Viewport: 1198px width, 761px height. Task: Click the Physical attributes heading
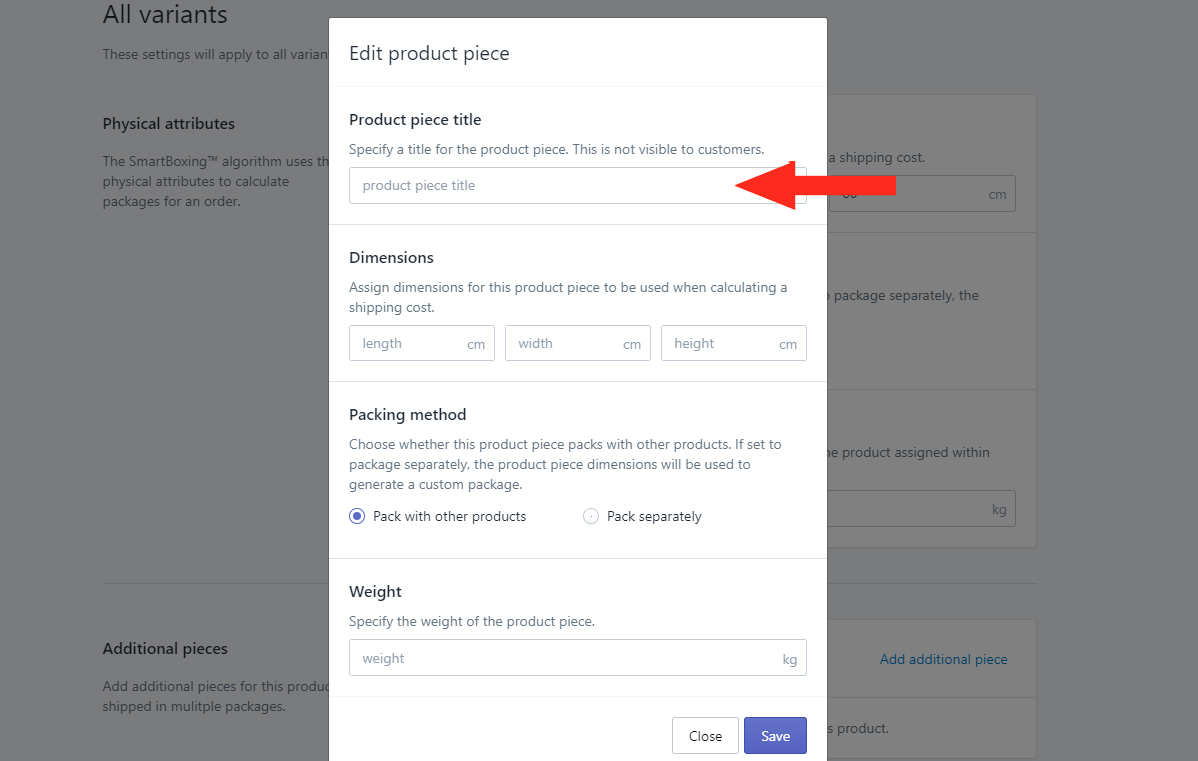[x=169, y=124]
